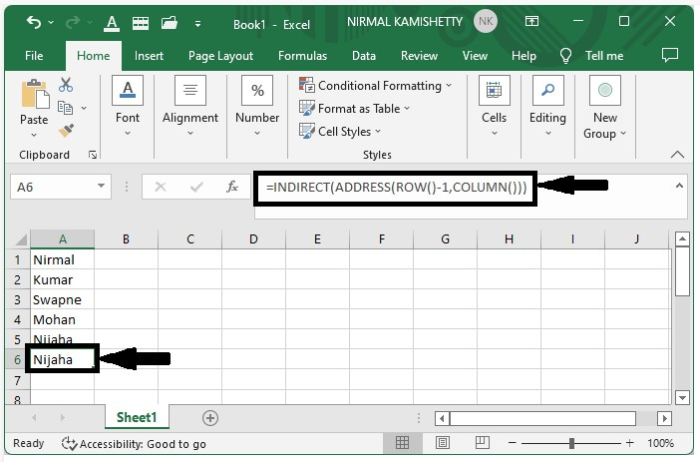The height and width of the screenshot is (462, 700).
Task: Switch to the View tab
Action: click(x=475, y=56)
